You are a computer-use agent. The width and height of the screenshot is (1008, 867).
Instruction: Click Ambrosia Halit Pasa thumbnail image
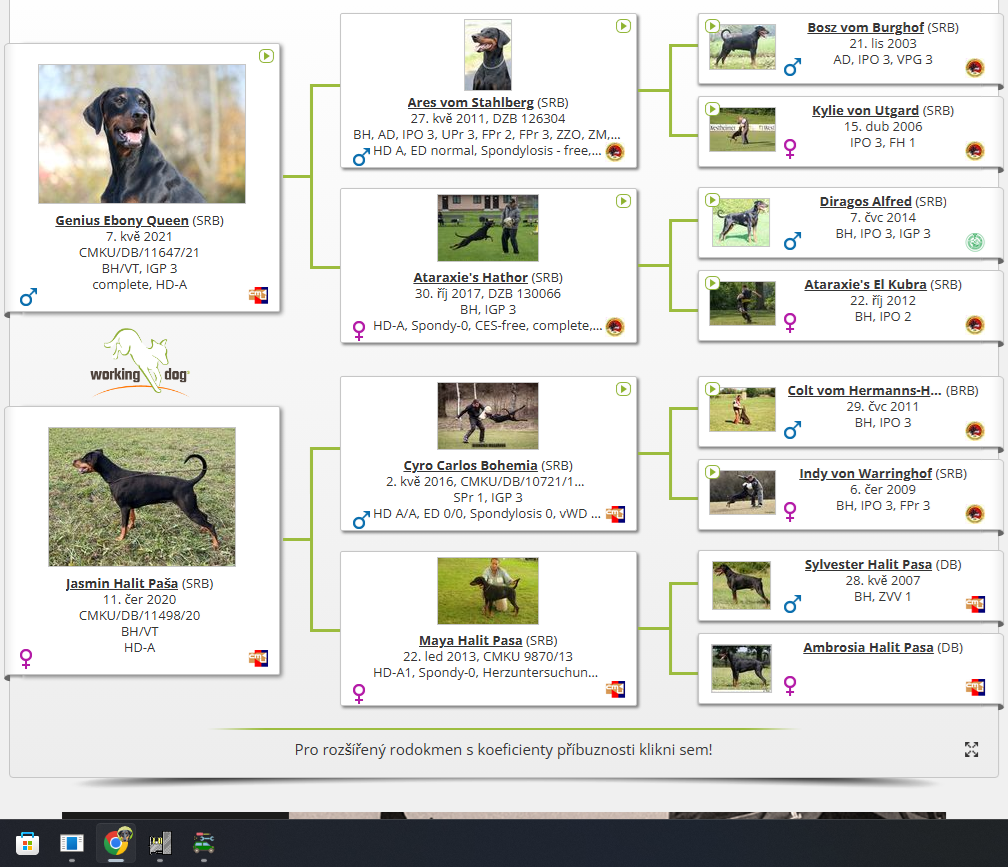[x=741, y=668]
